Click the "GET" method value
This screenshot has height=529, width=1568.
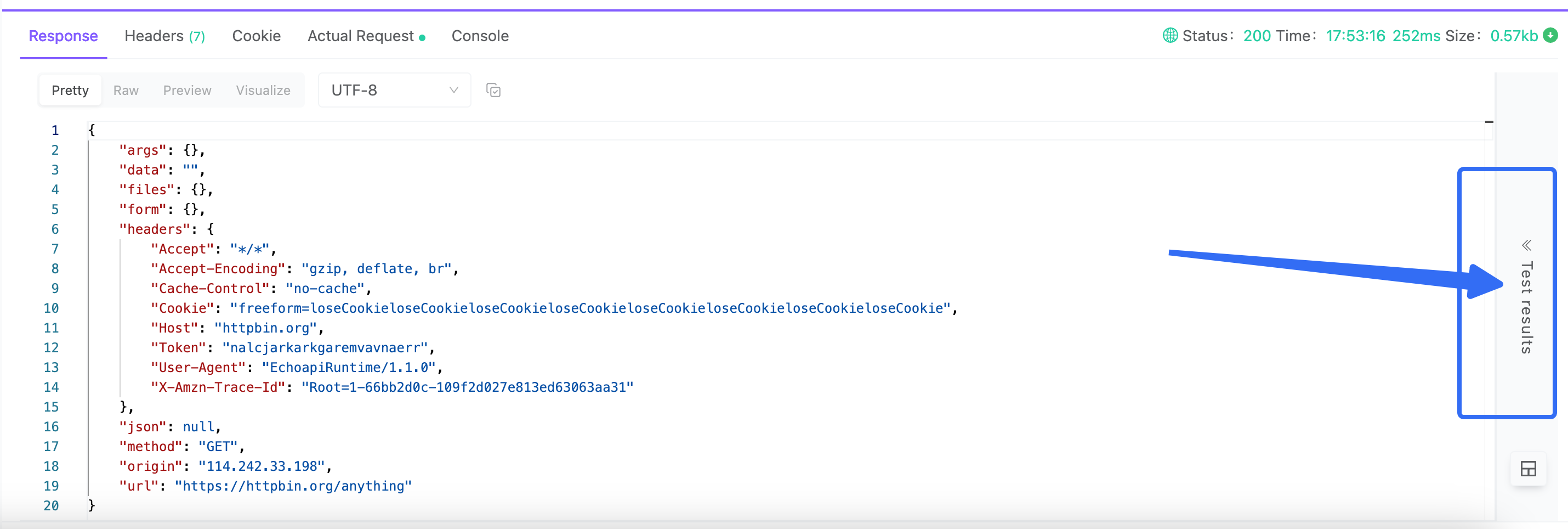[218, 447]
